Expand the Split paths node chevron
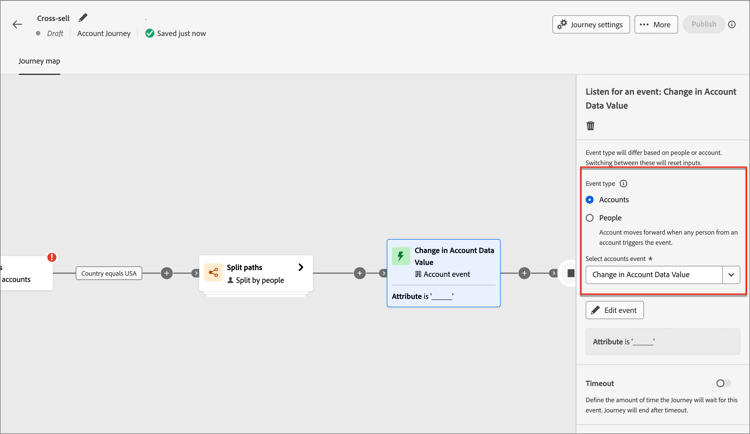 tap(300, 267)
